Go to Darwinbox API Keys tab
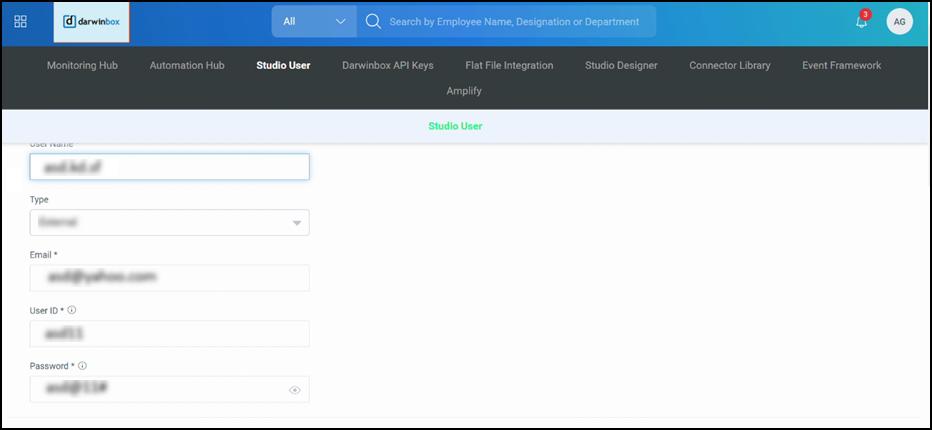 pyautogui.click(x=388, y=66)
